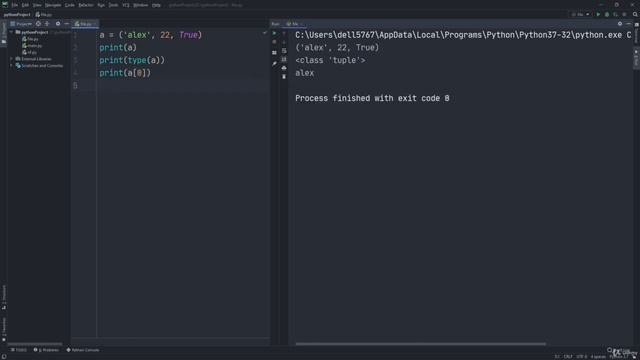This screenshot has width=640, height=360.
Task: Select the file.py editor tab
Action: coord(84,24)
